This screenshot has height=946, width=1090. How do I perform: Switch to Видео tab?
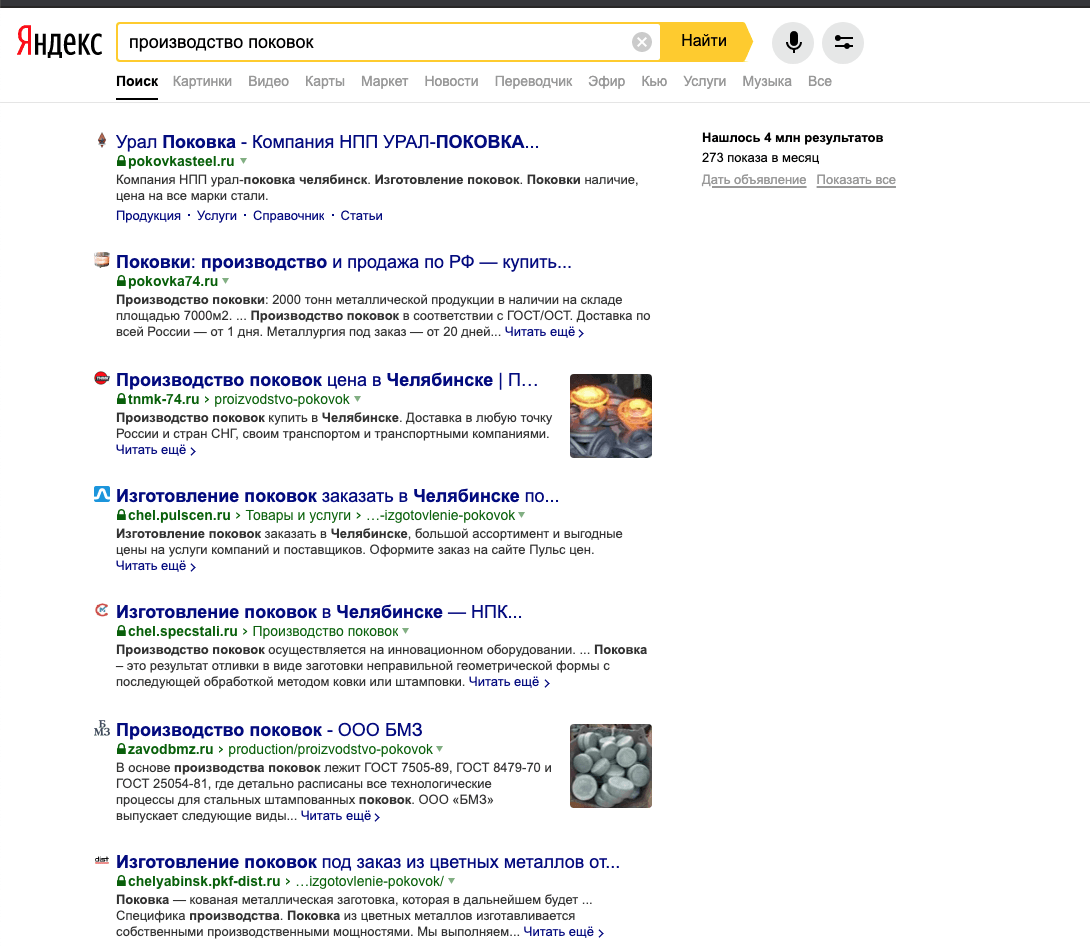pos(268,81)
